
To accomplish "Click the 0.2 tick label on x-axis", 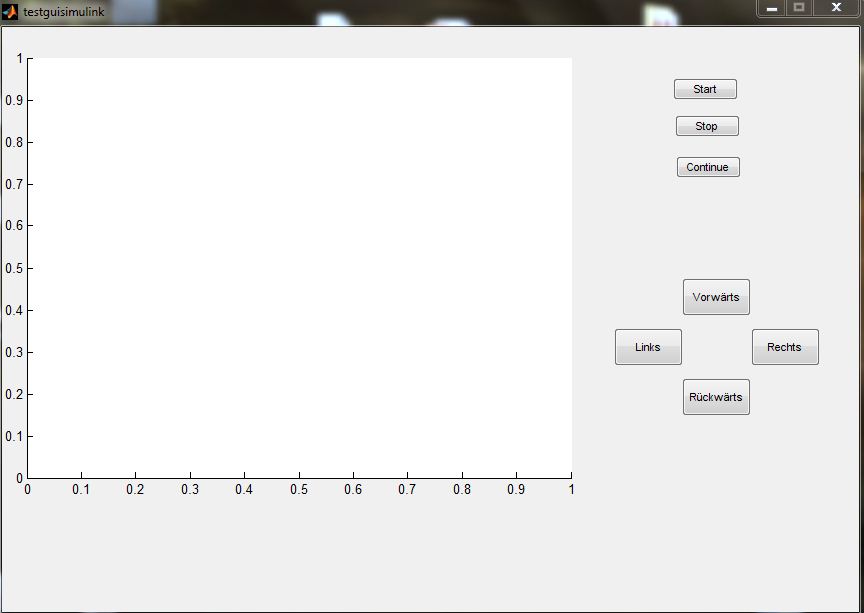I will click(135, 490).
